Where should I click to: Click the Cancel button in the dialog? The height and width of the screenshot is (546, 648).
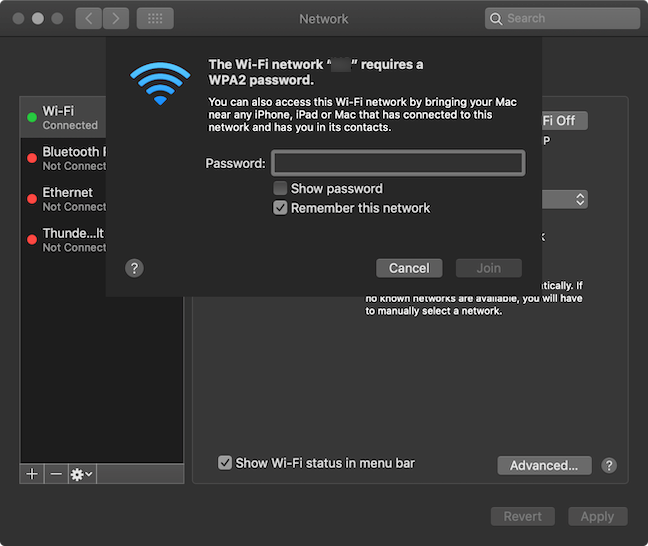point(409,268)
